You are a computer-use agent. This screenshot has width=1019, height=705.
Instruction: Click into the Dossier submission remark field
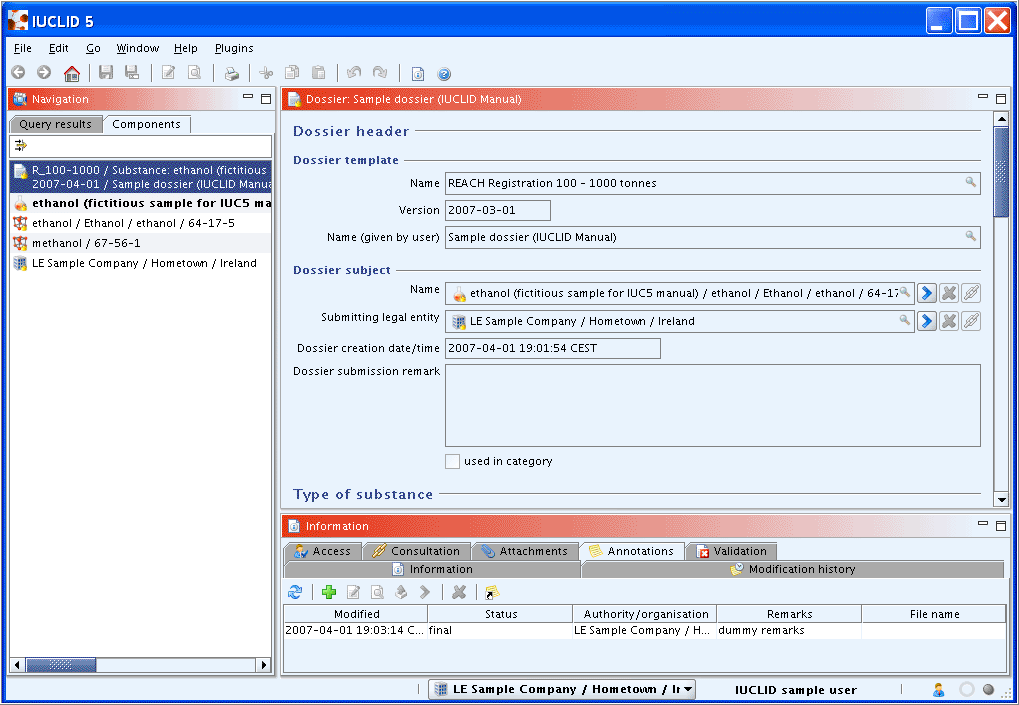pos(712,405)
